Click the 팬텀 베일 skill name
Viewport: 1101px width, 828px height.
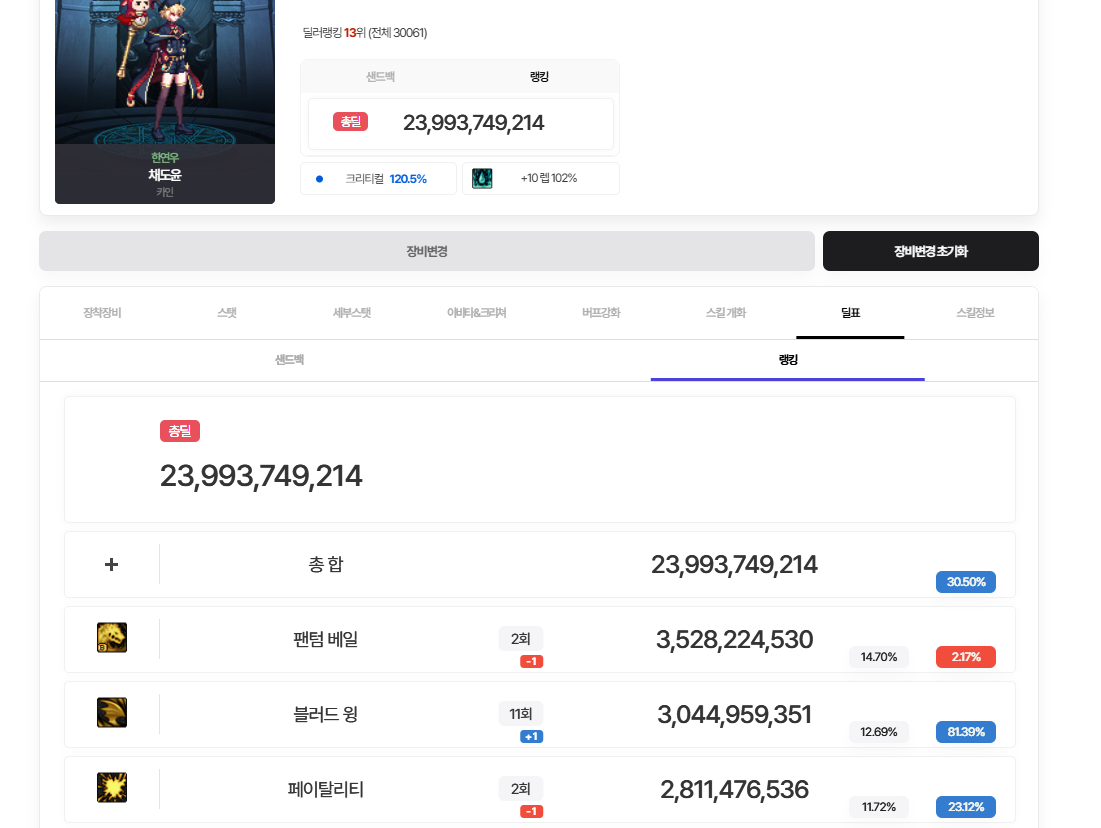[326, 639]
